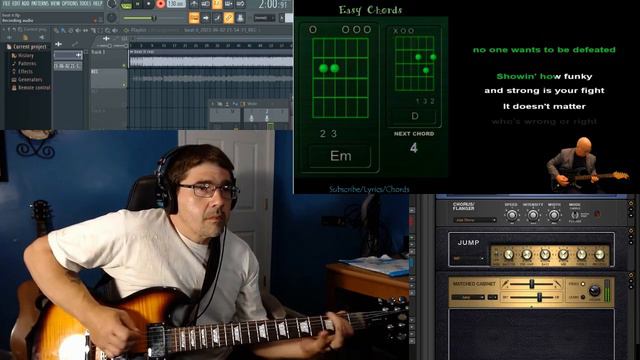
Task: Click the orange playlist view icon in second toolbar row
Action: pyautogui.click(x=194, y=18)
